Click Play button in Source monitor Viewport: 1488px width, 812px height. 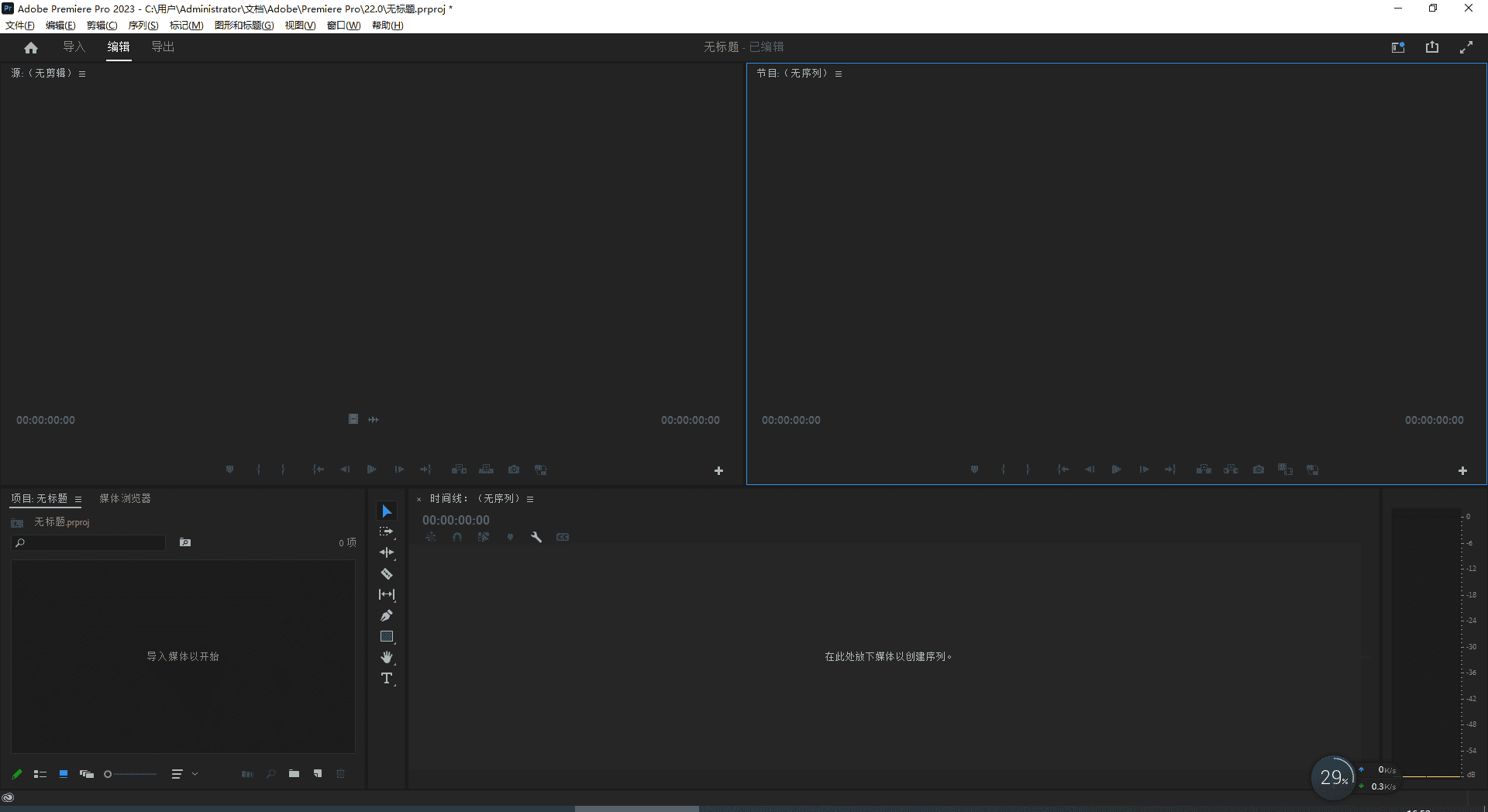(372, 470)
